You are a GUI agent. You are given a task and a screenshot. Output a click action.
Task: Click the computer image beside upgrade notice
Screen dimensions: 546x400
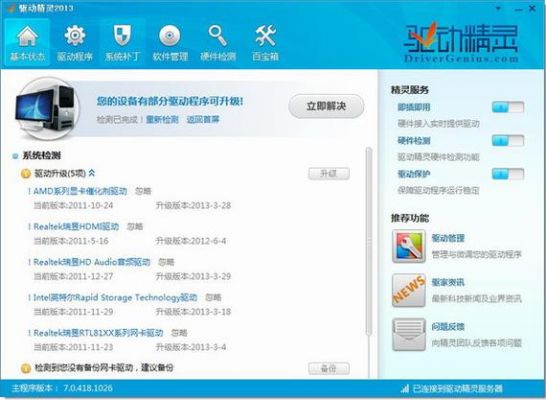47,109
